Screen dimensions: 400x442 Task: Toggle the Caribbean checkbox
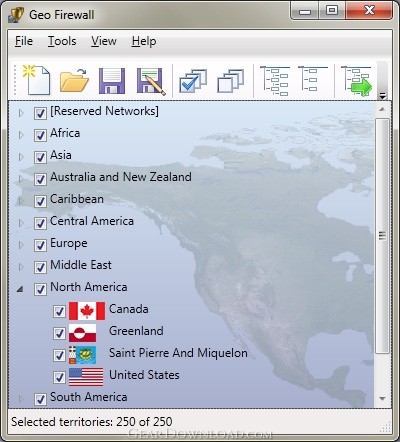coord(40,201)
